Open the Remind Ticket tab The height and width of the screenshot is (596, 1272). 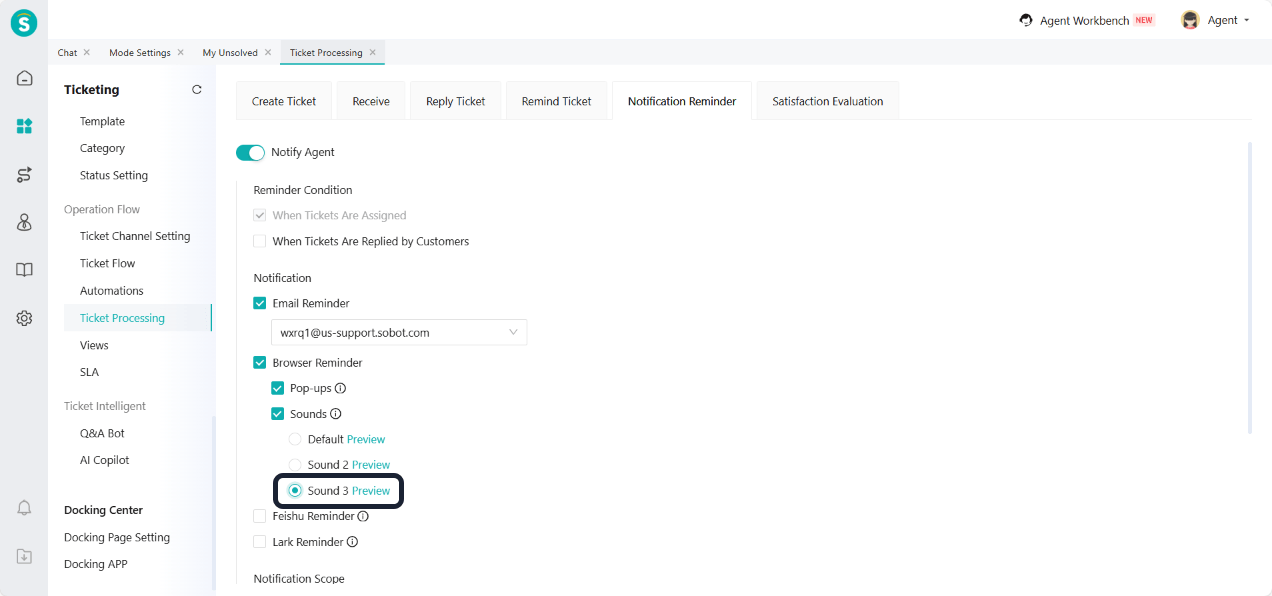click(556, 101)
